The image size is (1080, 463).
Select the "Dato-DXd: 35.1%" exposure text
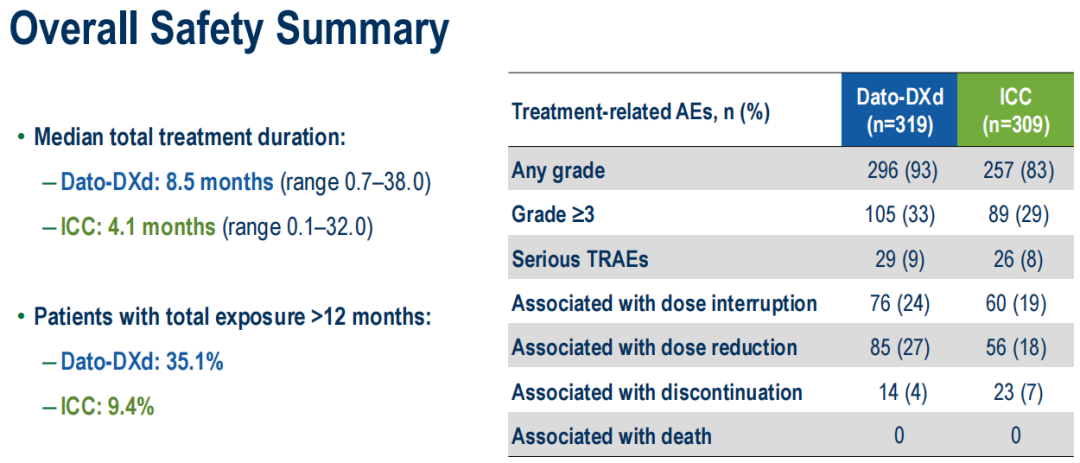click(x=142, y=362)
